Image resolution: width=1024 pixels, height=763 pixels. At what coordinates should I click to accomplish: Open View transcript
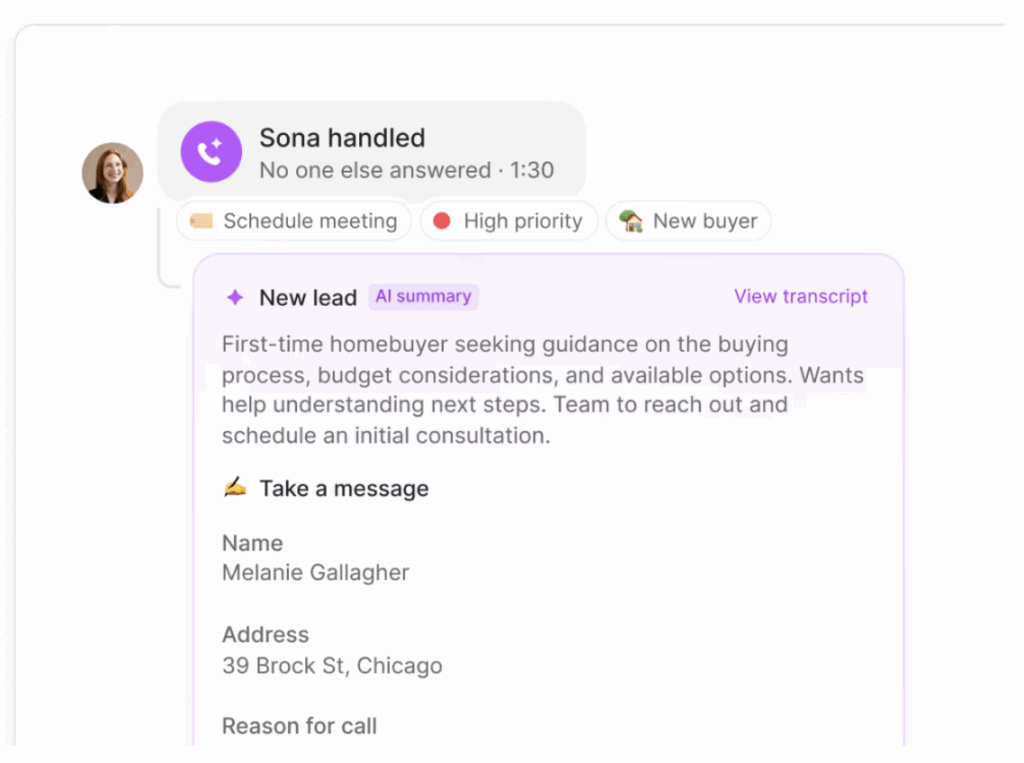point(801,296)
